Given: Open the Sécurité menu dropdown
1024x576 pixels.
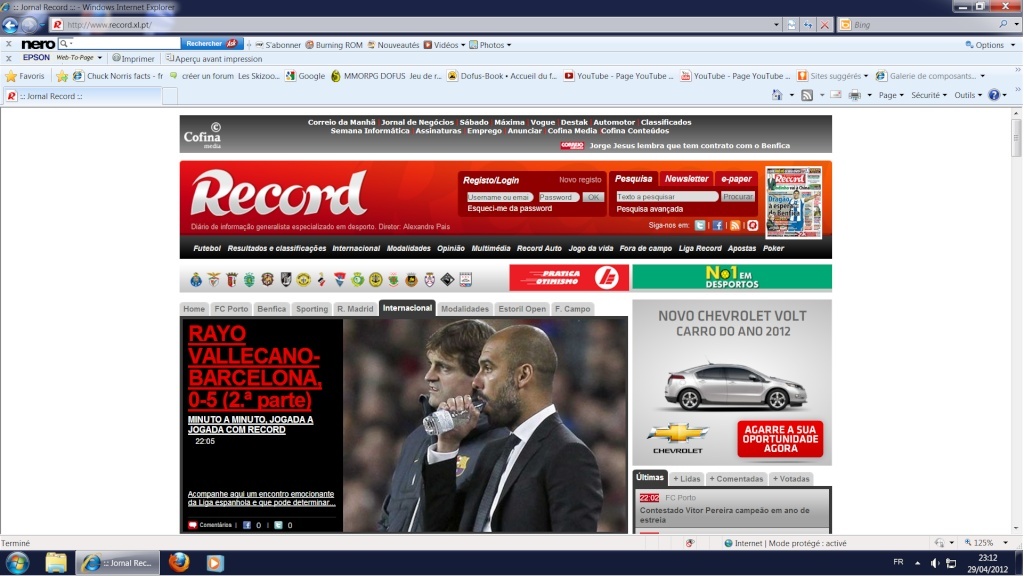Looking at the screenshot, I should [929, 95].
